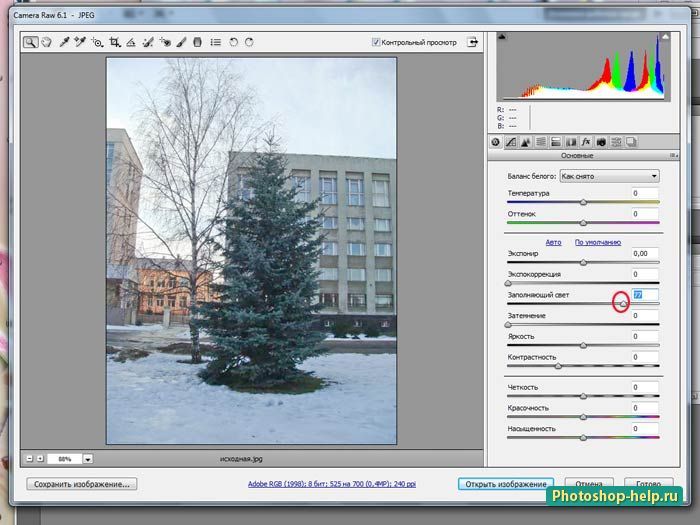Click the исходная.jpg file name

pyautogui.click(x=242, y=459)
